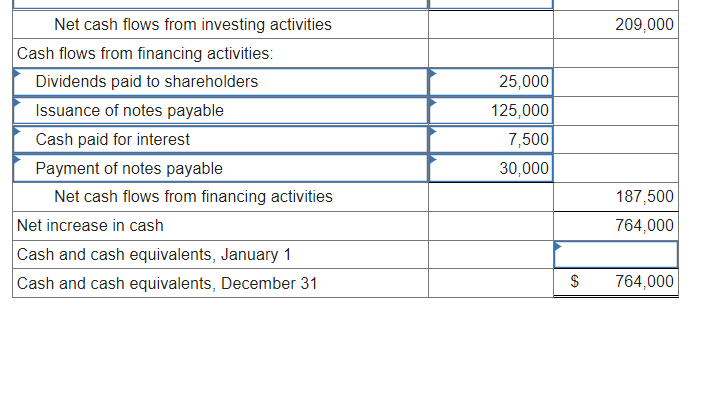Viewport: 713px width, 397px height.
Task: Select the 25,000 dividends amount field
Action: pos(491,82)
